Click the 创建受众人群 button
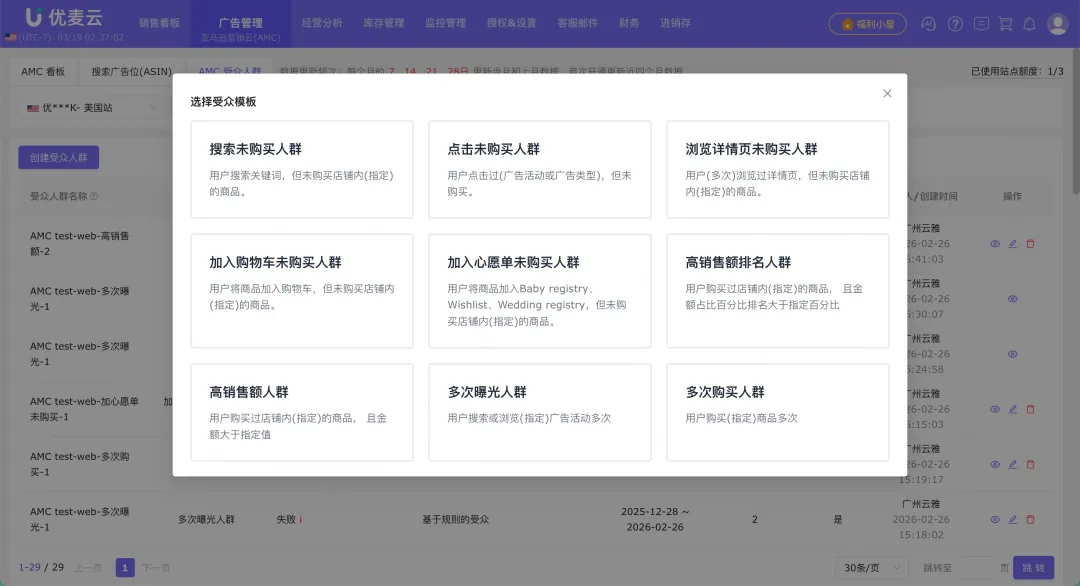The width and height of the screenshot is (1080, 586). point(58,157)
